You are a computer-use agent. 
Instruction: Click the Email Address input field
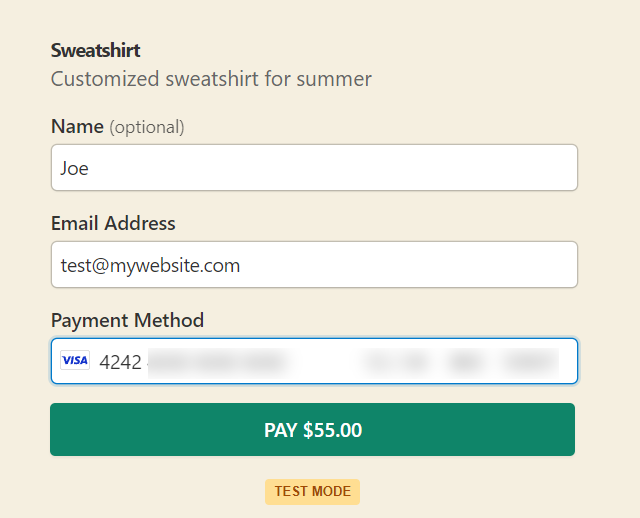click(x=314, y=265)
